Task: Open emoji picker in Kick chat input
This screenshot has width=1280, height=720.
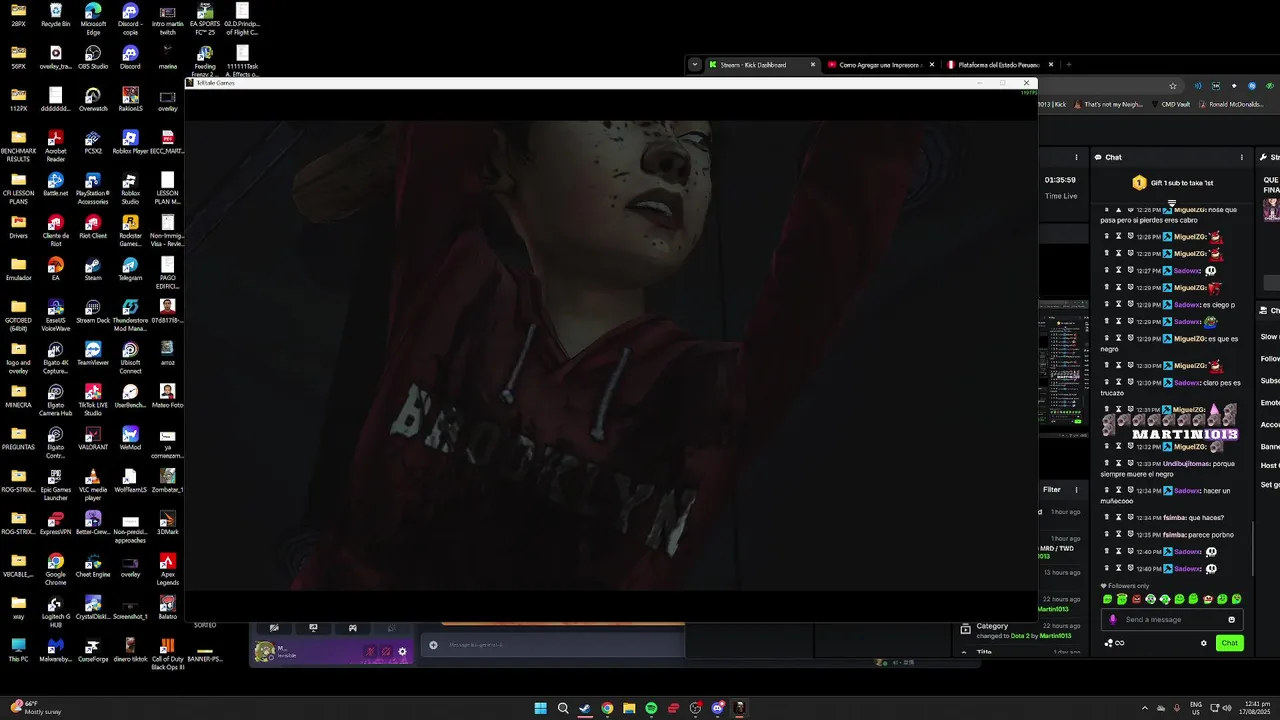Action: (x=1231, y=619)
